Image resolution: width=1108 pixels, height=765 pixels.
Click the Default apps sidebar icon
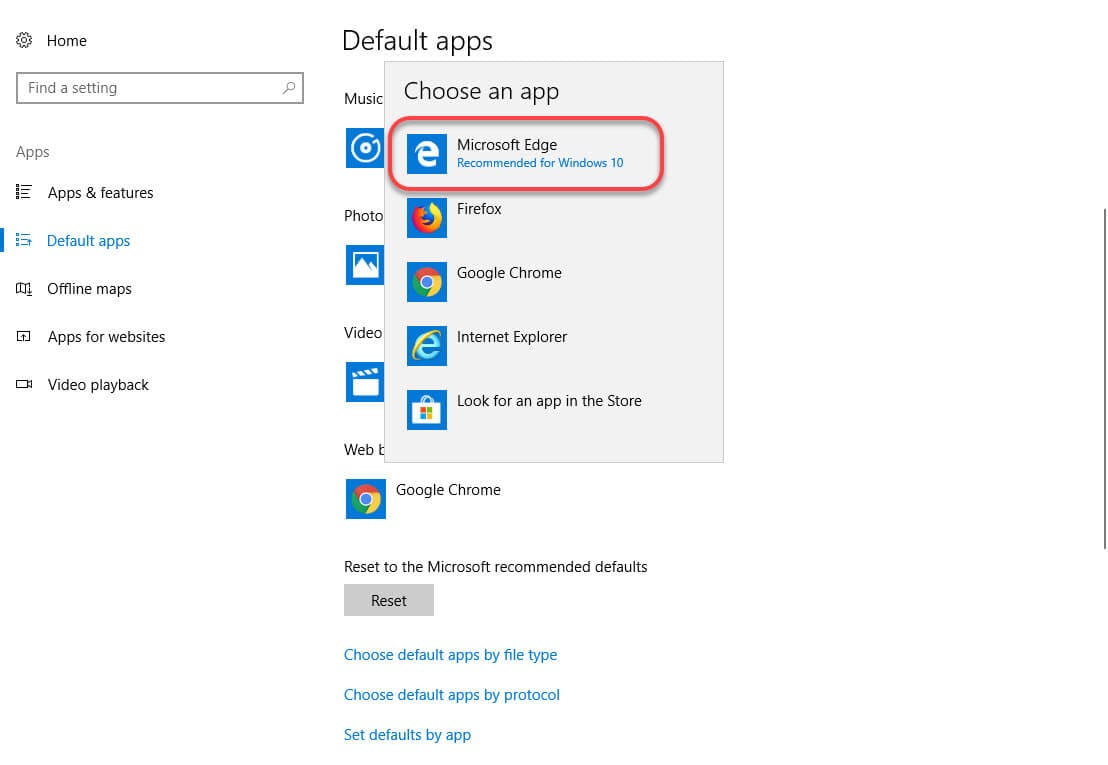point(23,240)
